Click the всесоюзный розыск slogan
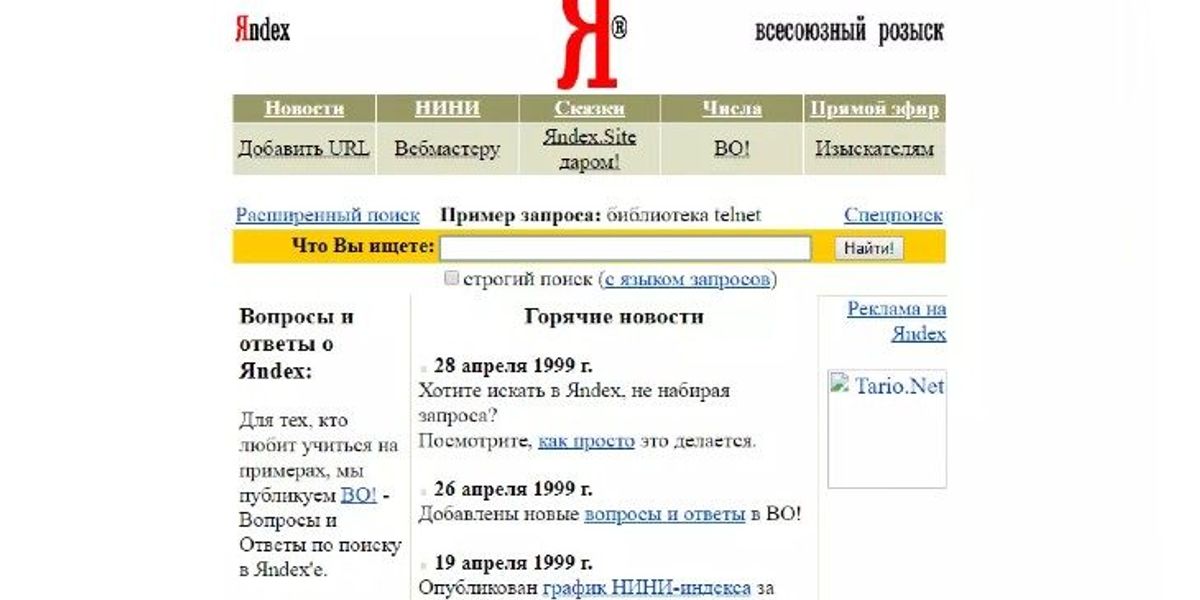Viewport: 1200px width, 600px height. pyautogui.click(x=849, y=31)
